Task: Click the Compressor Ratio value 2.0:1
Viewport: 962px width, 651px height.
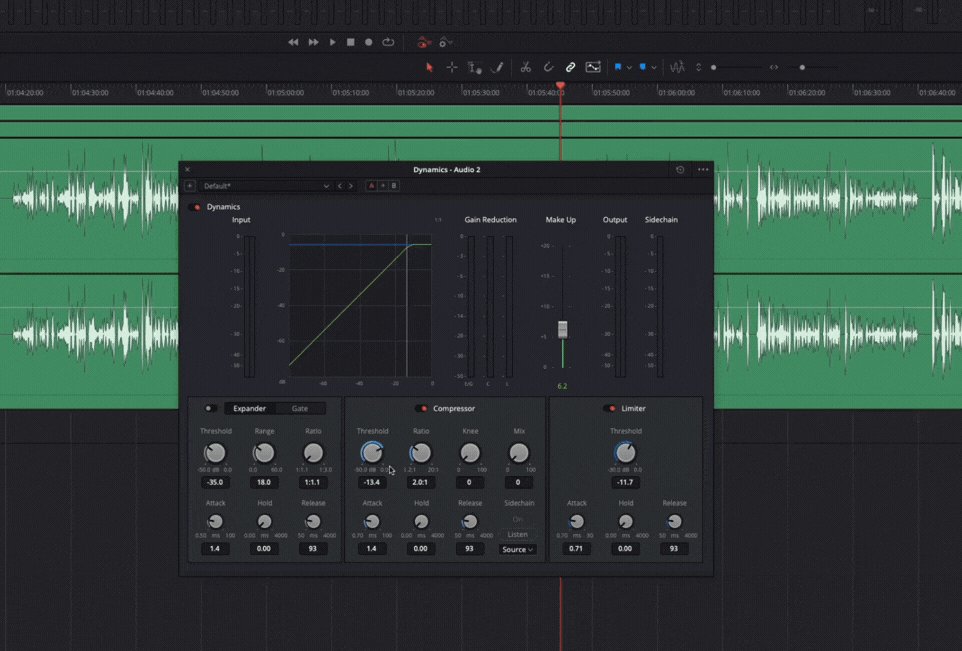Action: click(420, 482)
